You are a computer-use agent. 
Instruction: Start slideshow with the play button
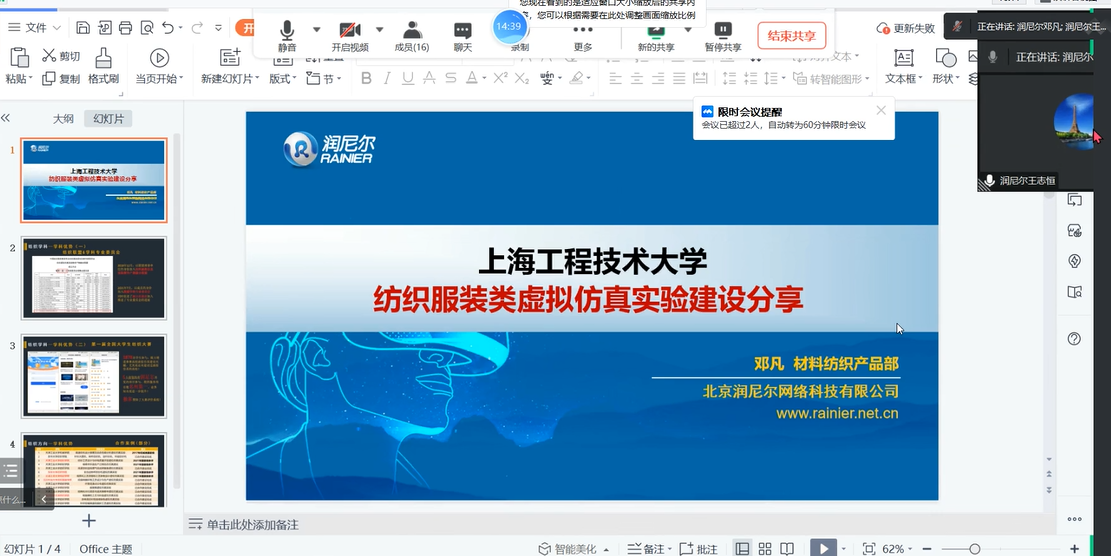[x=821, y=548]
